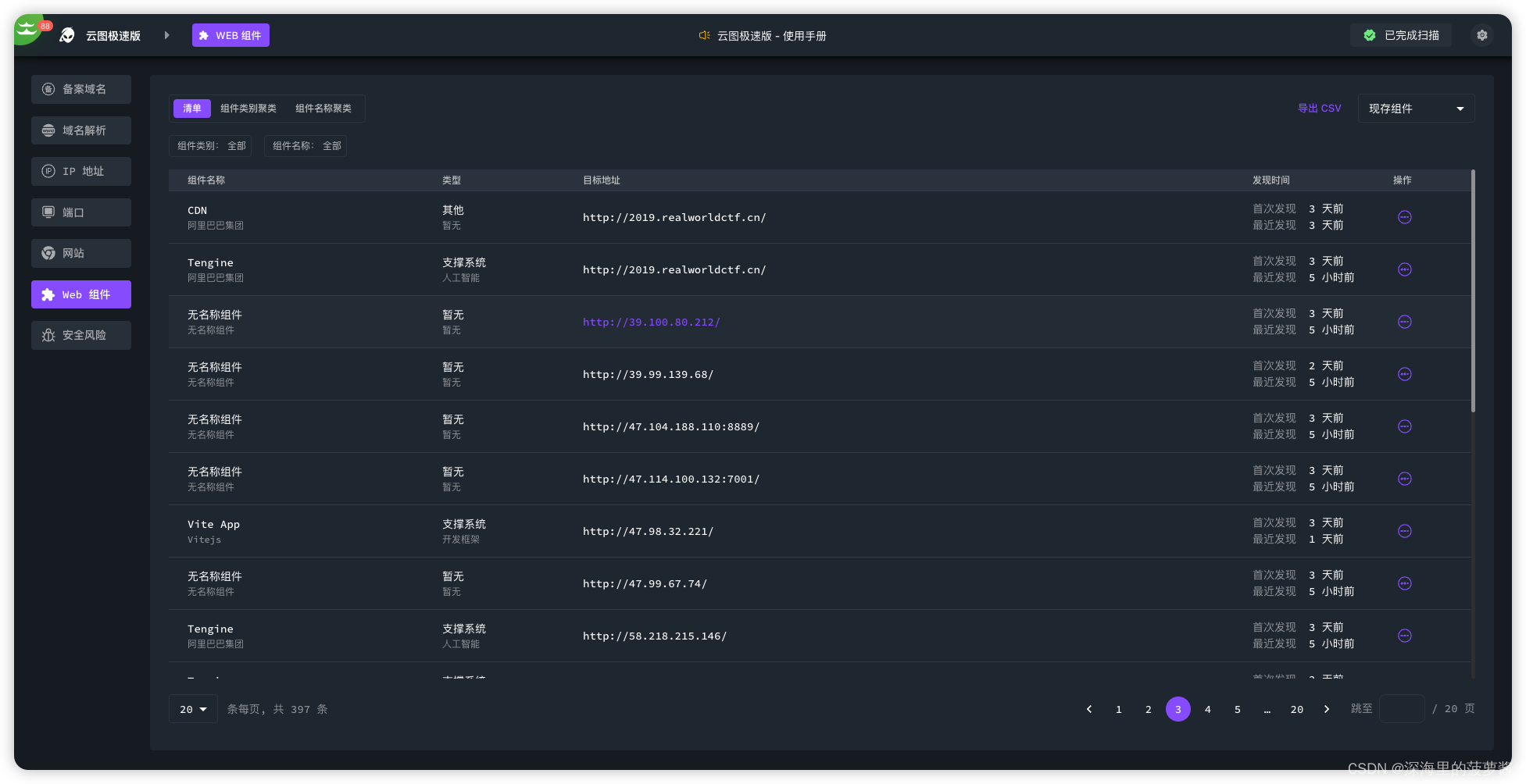This screenshot has height=784, width=1526.
Task: Open 备案域名 in the sidebar
Action: tap(81, 89)
